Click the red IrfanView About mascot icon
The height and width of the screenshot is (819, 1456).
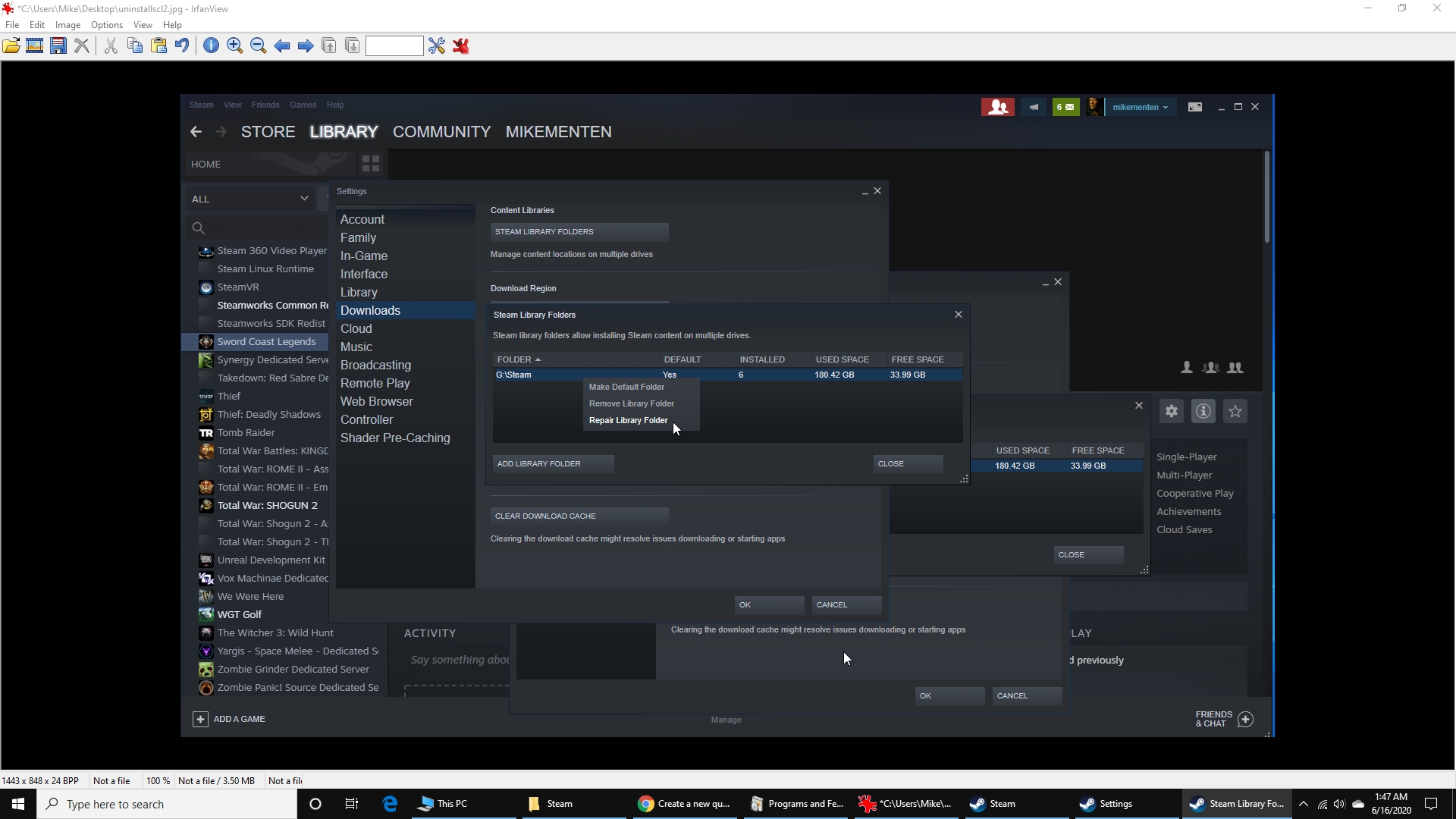pyautogui.click(x=461, y=46)
